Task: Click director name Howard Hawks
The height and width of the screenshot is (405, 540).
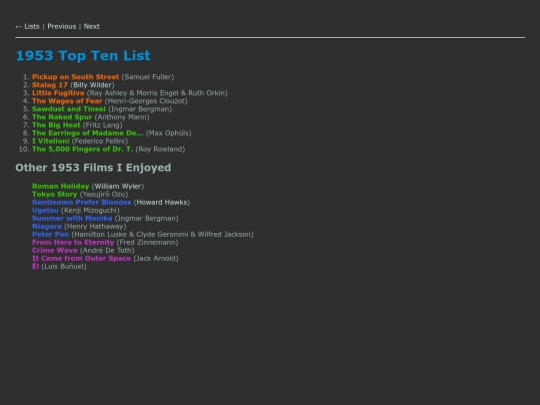Action: pos(162,202)
